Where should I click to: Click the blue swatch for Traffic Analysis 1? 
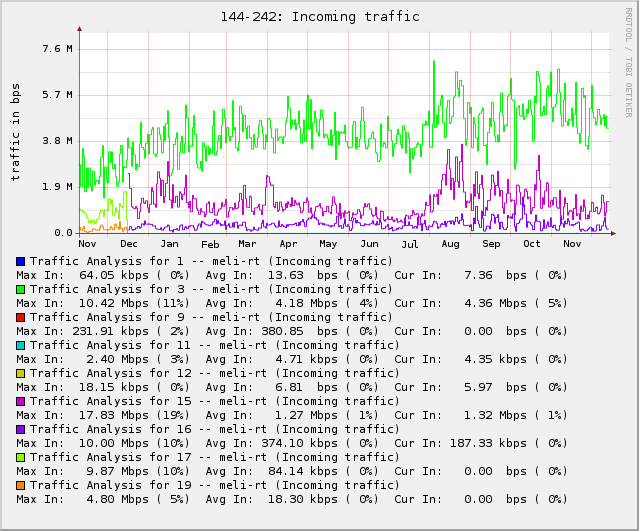[21, 261]
